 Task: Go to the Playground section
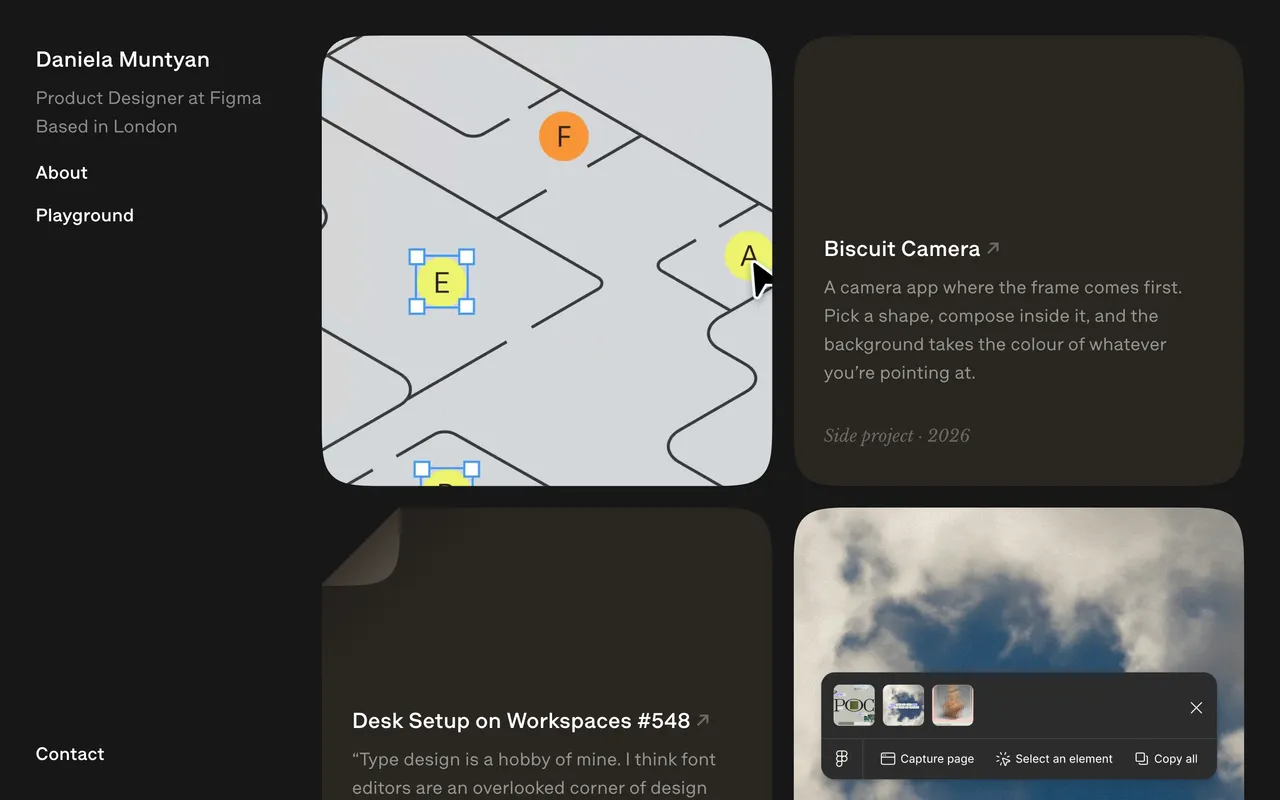pyautogui.click(x=85, y=216)
